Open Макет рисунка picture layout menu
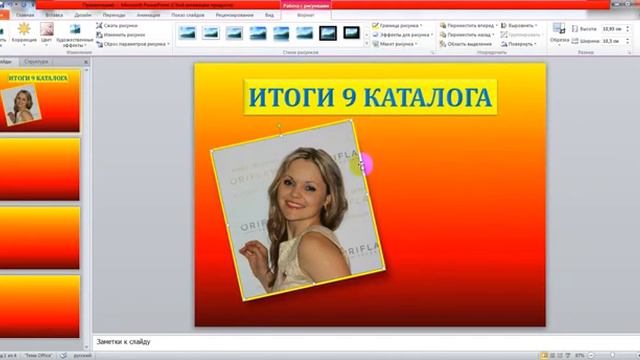The width and height of the screenshot is (640, 360). pos(395,44)
